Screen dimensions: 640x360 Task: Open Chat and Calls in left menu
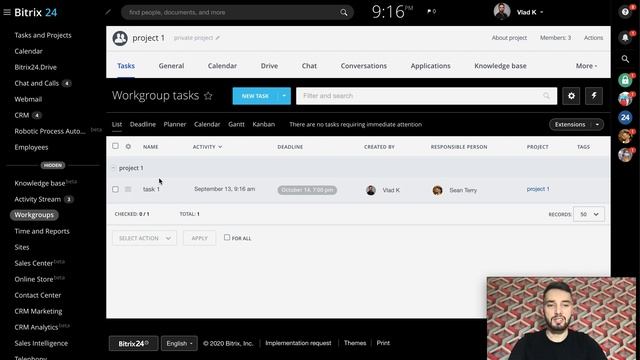[37, 83]
